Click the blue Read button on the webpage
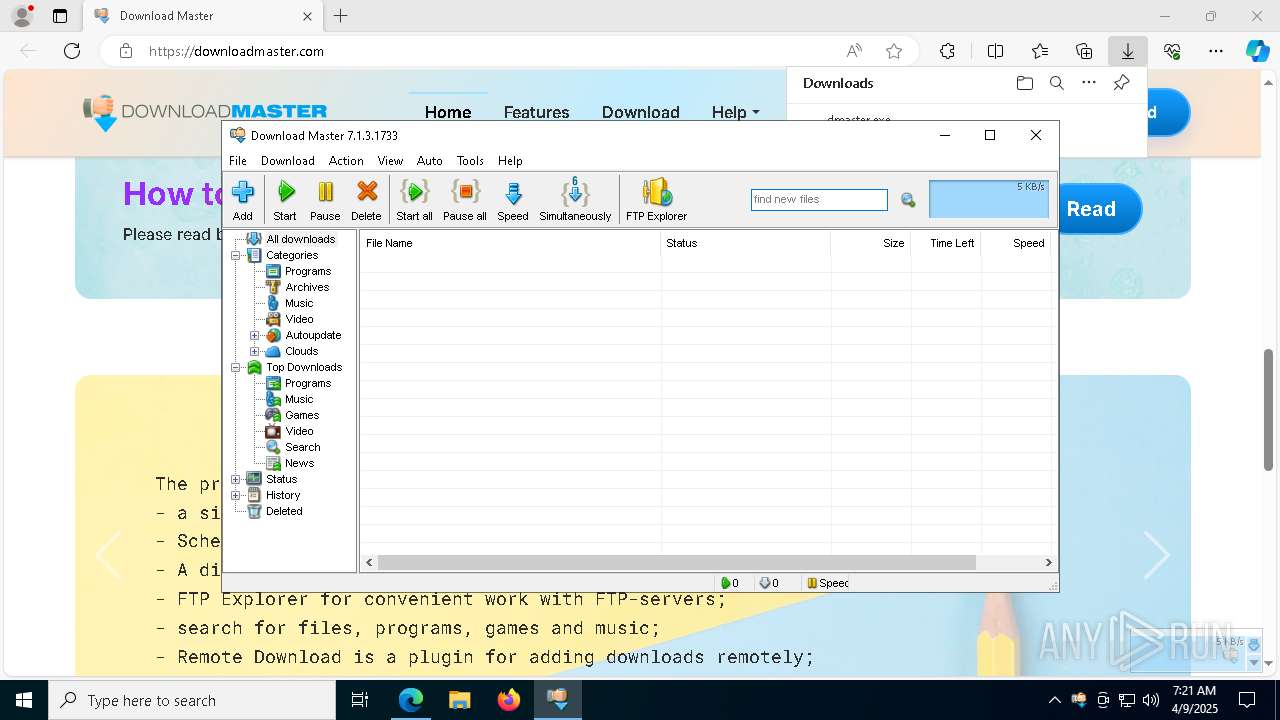 click(1100, 209)
